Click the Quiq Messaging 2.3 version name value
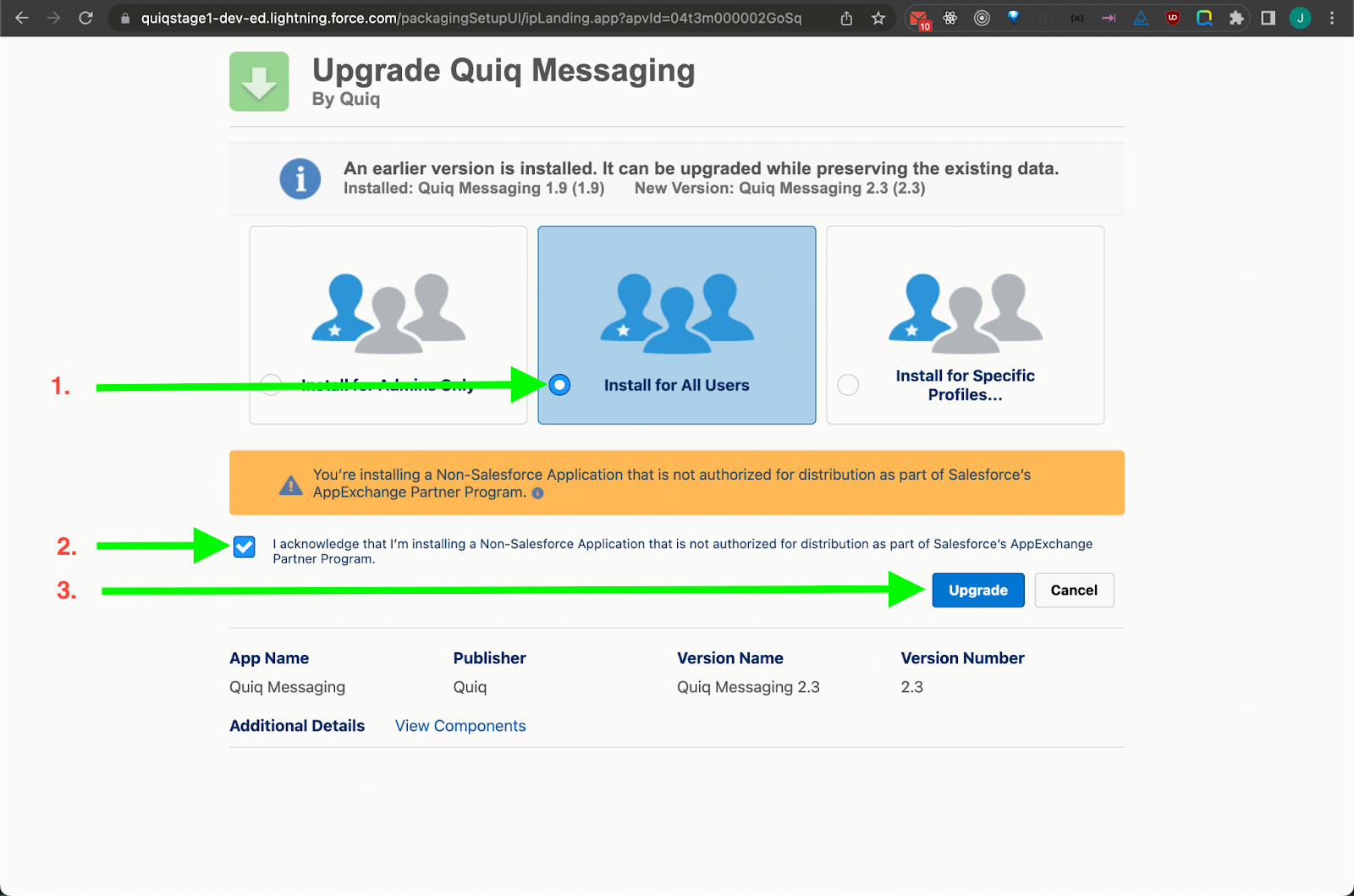 click(748, 687)
